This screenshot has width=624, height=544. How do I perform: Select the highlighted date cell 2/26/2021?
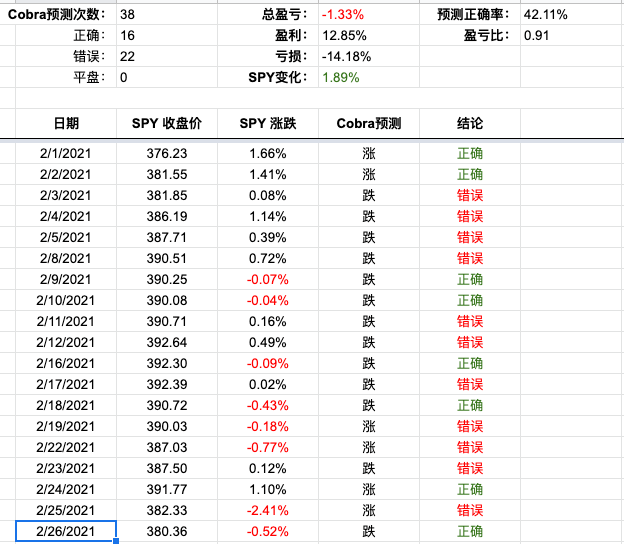[x=66, y=531]
